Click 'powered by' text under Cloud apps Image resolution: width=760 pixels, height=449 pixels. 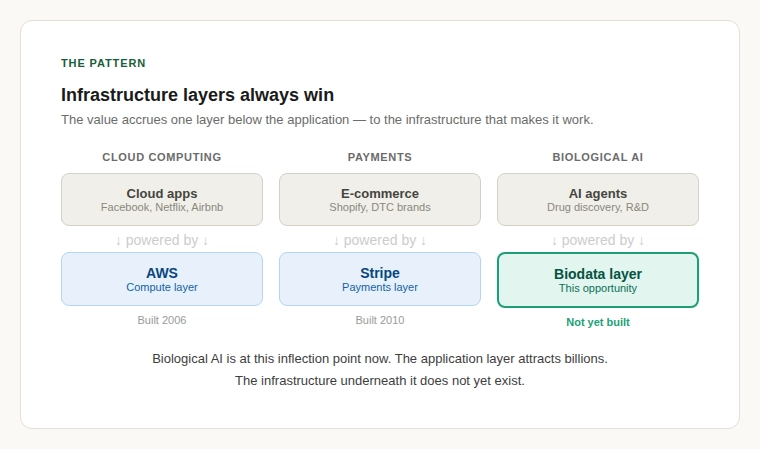162,240
